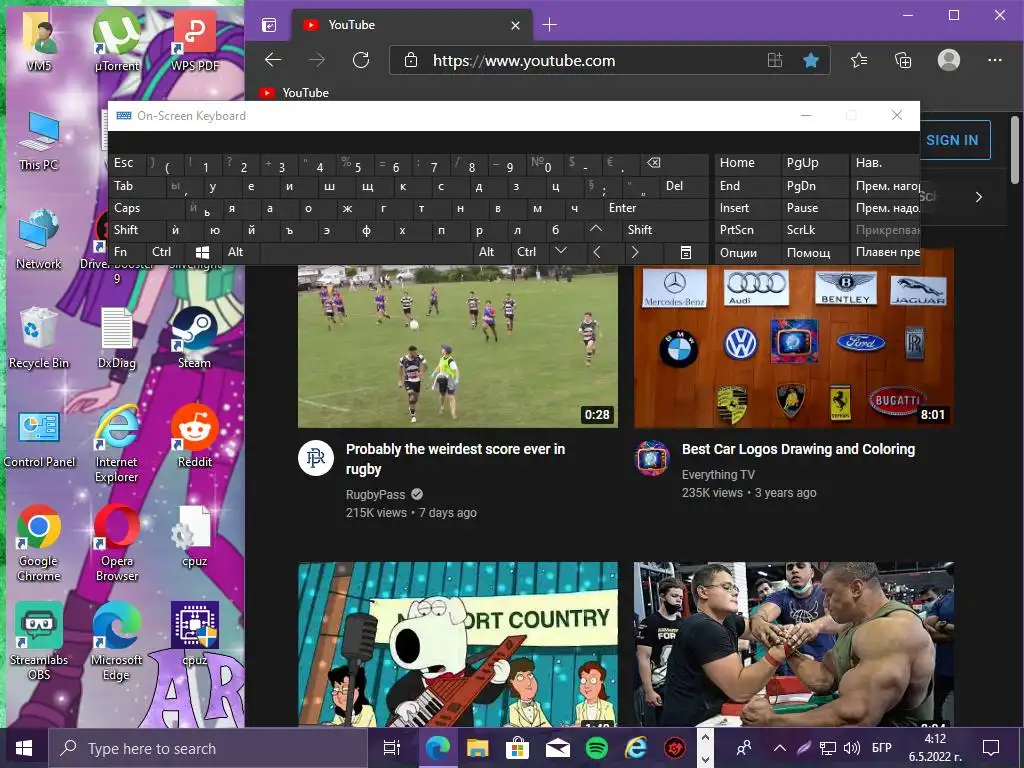1024x768 pixels.
Task: Click the Windows logo key on the On-Screen Keyboard
Action: point(202,253)
